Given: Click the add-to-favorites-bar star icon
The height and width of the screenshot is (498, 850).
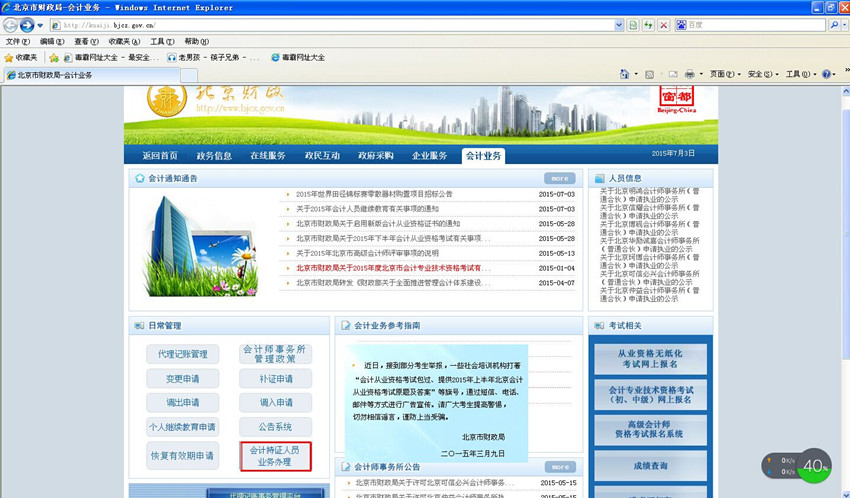Looking at the screenshot, I should coord(54,57).
